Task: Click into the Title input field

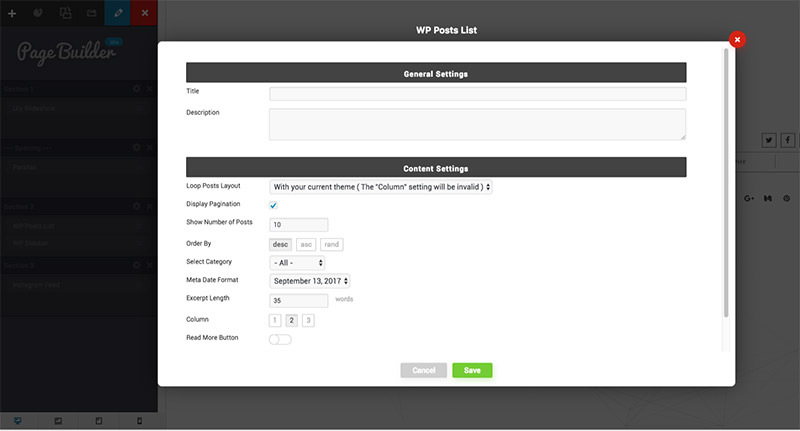Action: point(477,94)
